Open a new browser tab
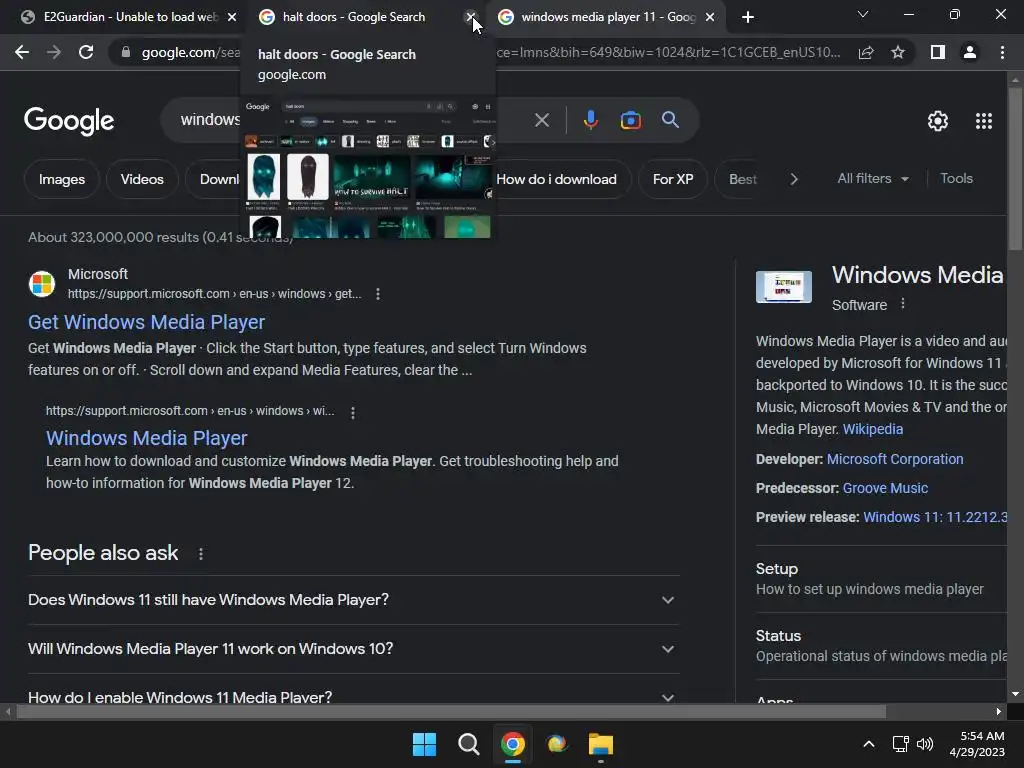Viewport: 1024px width, 768px height. coord(748,17)
